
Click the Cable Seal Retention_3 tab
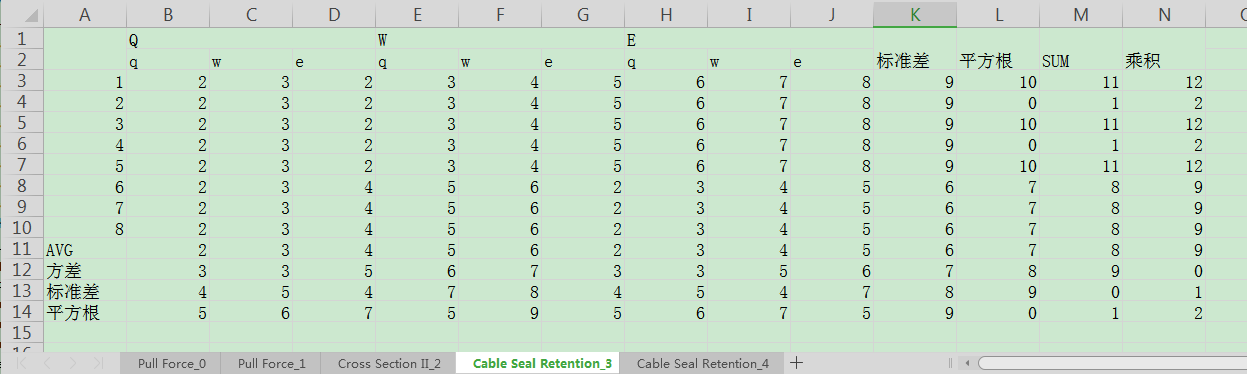538,363
